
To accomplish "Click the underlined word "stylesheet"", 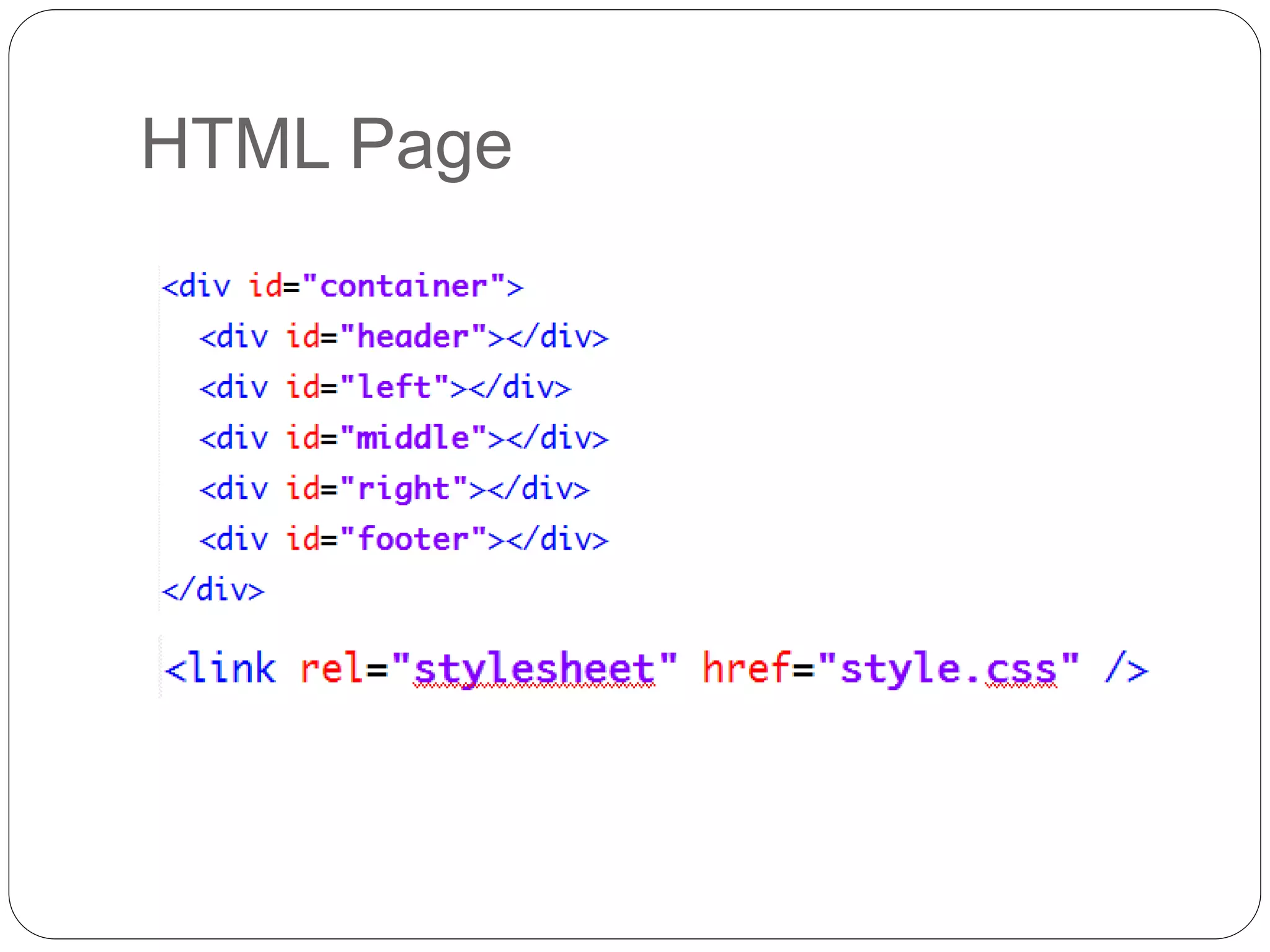I will (534, 669).
